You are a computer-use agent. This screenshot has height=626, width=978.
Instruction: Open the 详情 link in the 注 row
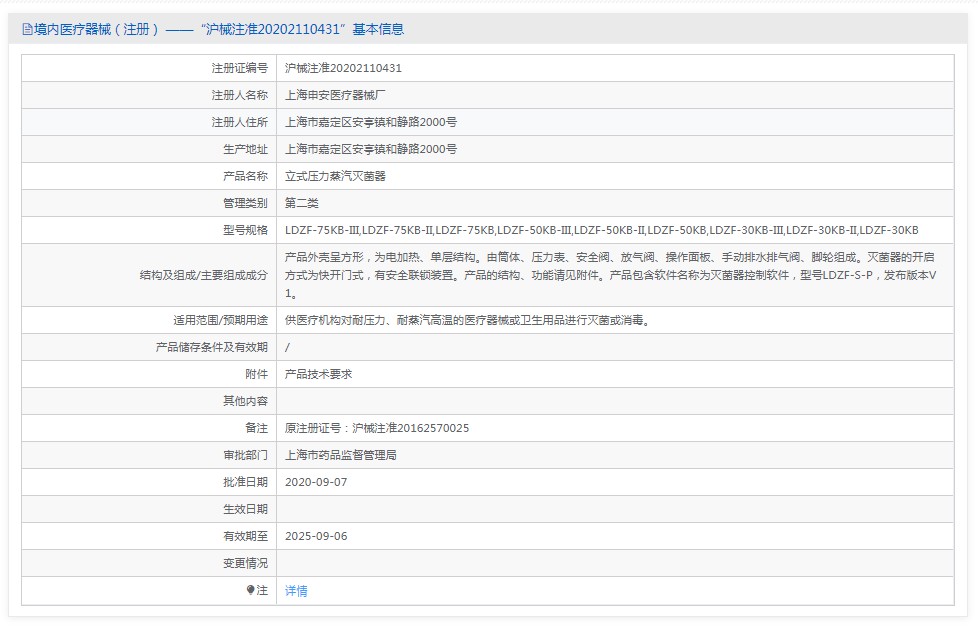[296, 590]
